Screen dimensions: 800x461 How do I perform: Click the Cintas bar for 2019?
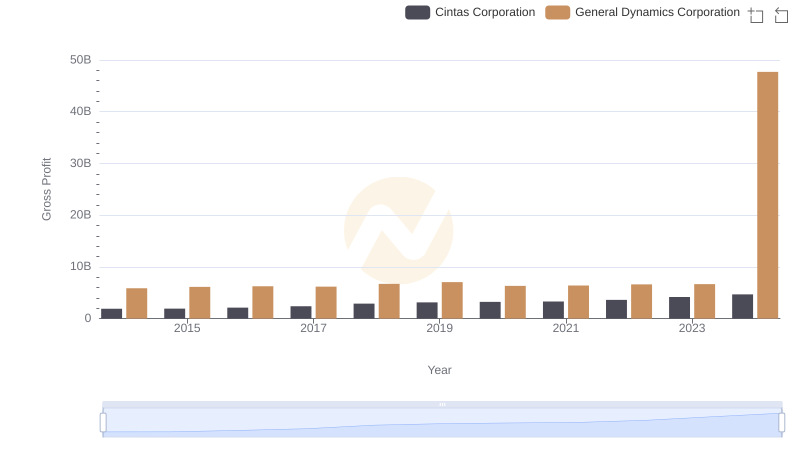[x=427, y=311]
